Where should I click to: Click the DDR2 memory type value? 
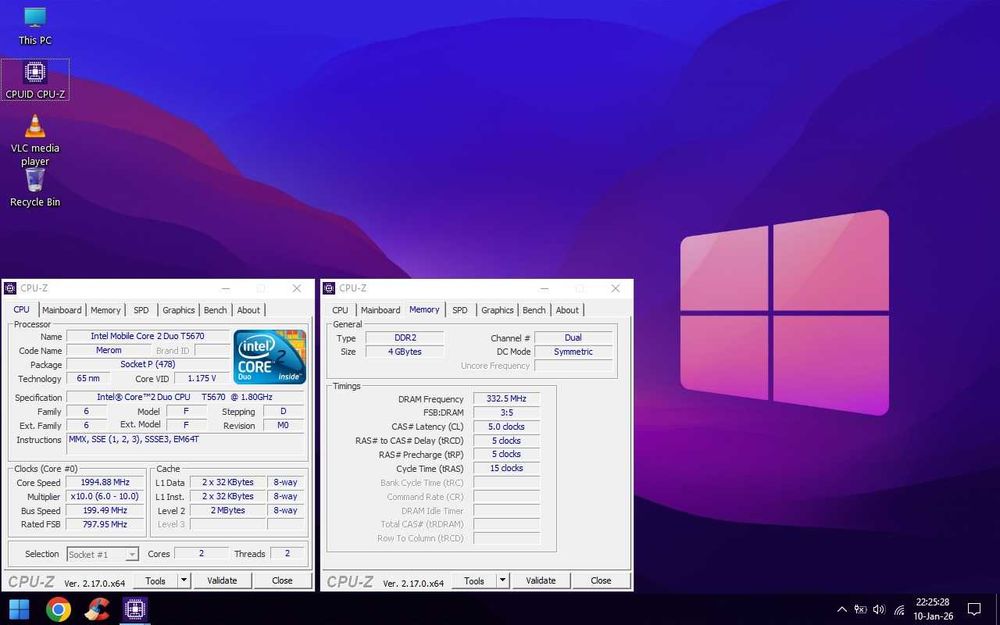(404, 338)
